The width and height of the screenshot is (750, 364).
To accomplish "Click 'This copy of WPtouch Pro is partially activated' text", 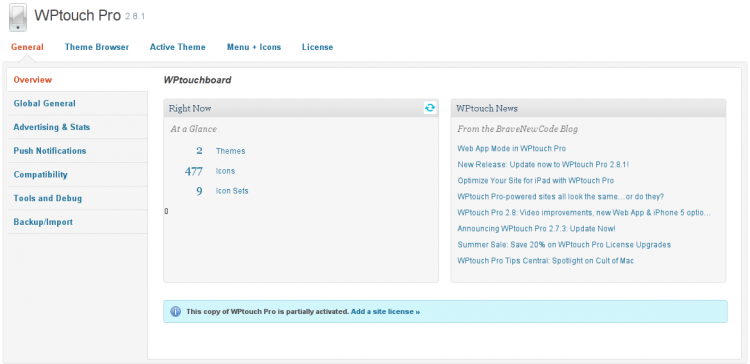I will click(267, 312).
